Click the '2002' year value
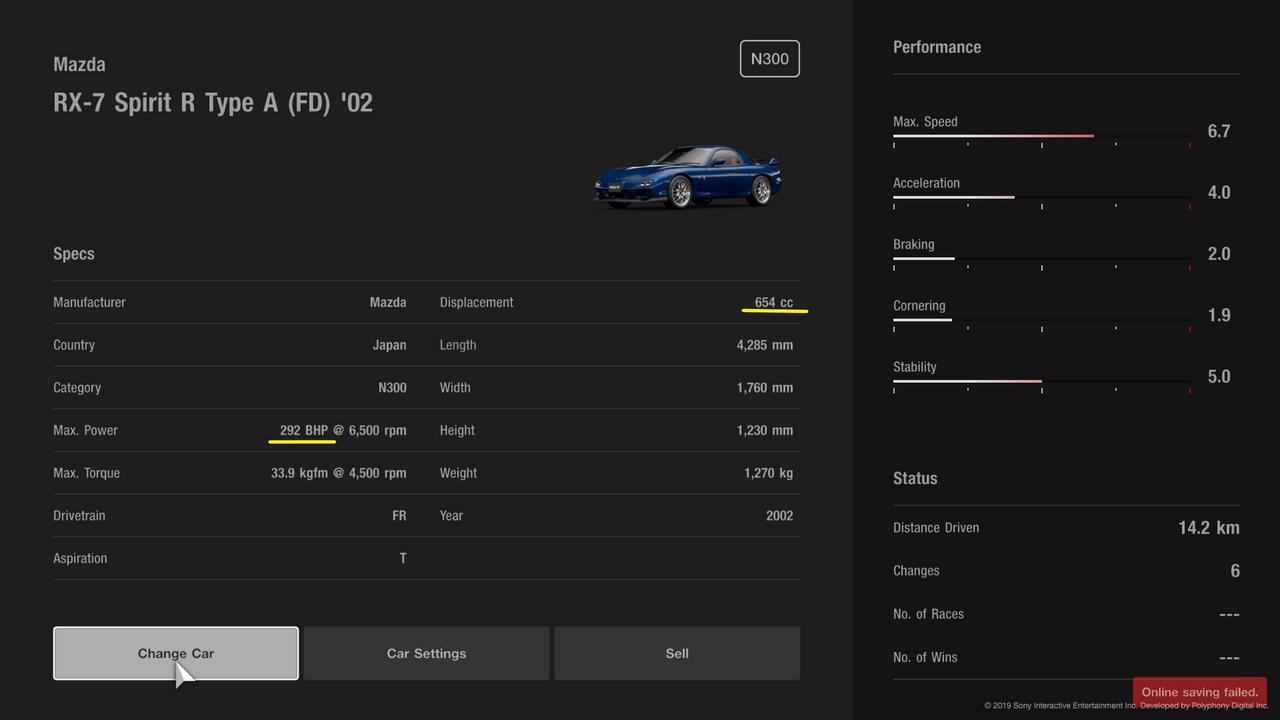Screen dimensions: 1280x720 click(x=780, y=516)
